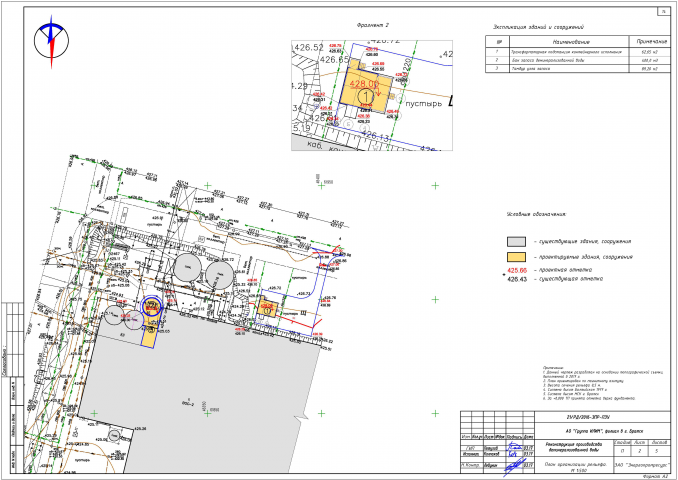
Task: Click the 426.52 elevation in Fragment 2
Action: click(309, 48)
